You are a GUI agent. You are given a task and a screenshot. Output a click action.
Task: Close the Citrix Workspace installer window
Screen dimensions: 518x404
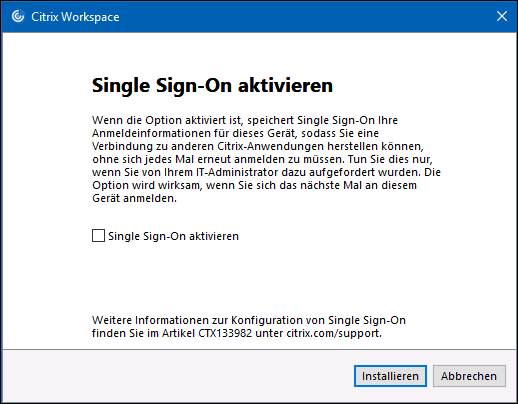(x=502, y=16)
